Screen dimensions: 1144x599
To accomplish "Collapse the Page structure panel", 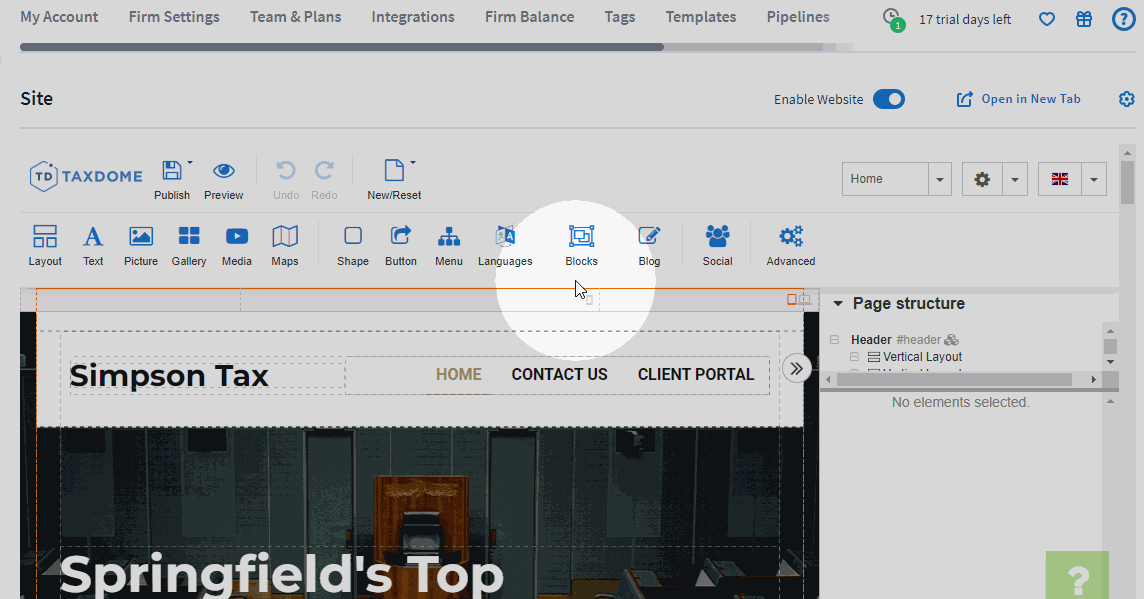I will pos(838,304).
